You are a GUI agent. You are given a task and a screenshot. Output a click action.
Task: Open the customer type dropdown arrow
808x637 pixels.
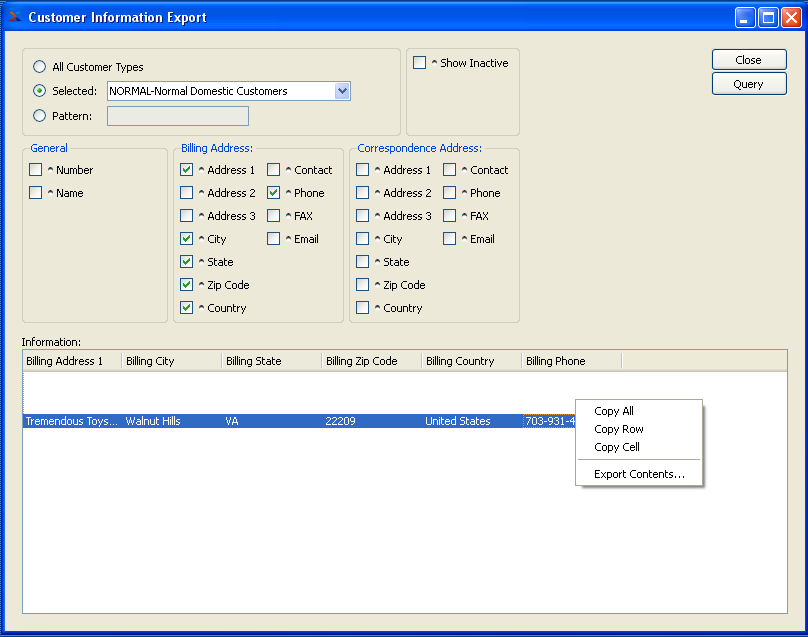(342, 91)
